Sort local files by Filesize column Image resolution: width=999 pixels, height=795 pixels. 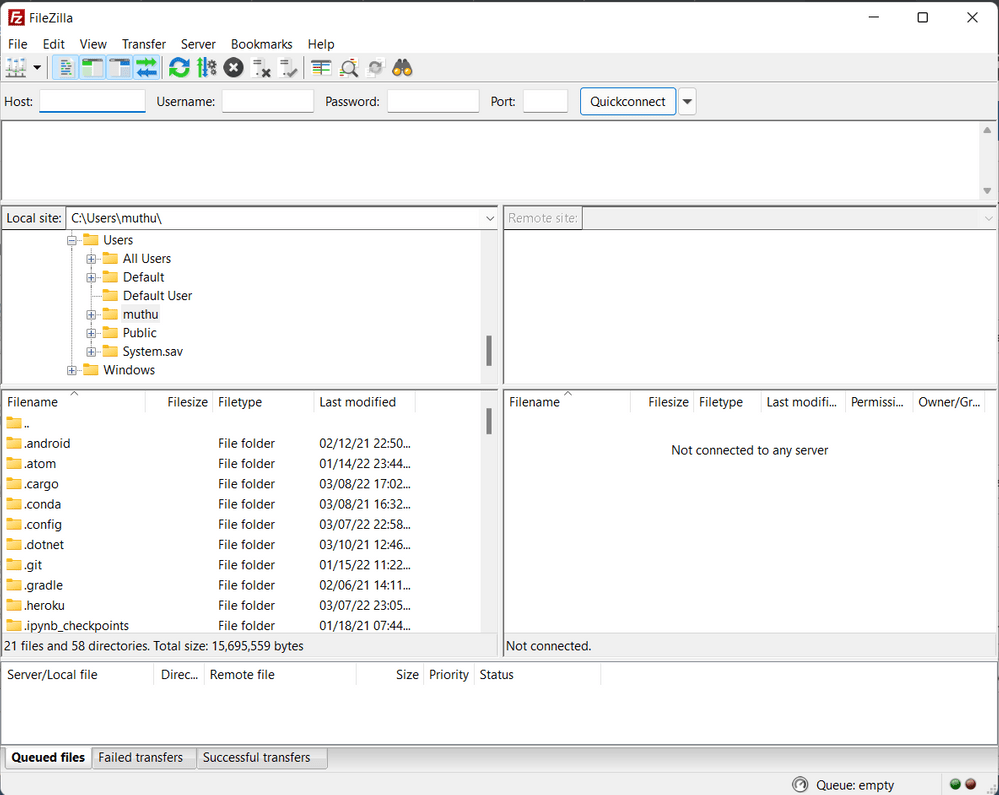tap(179, 402)
